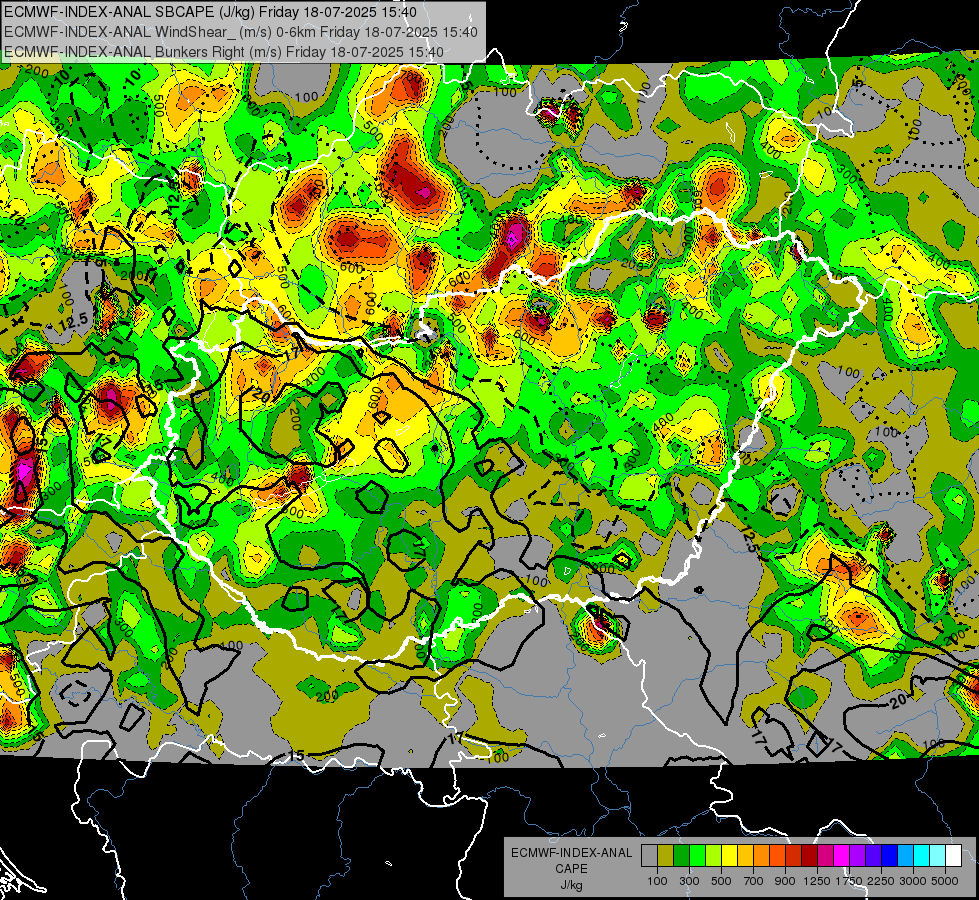Viewport: 979px width, 900px height.
Task: Click the bright cyan legend swatch
Action: [922, 855]
